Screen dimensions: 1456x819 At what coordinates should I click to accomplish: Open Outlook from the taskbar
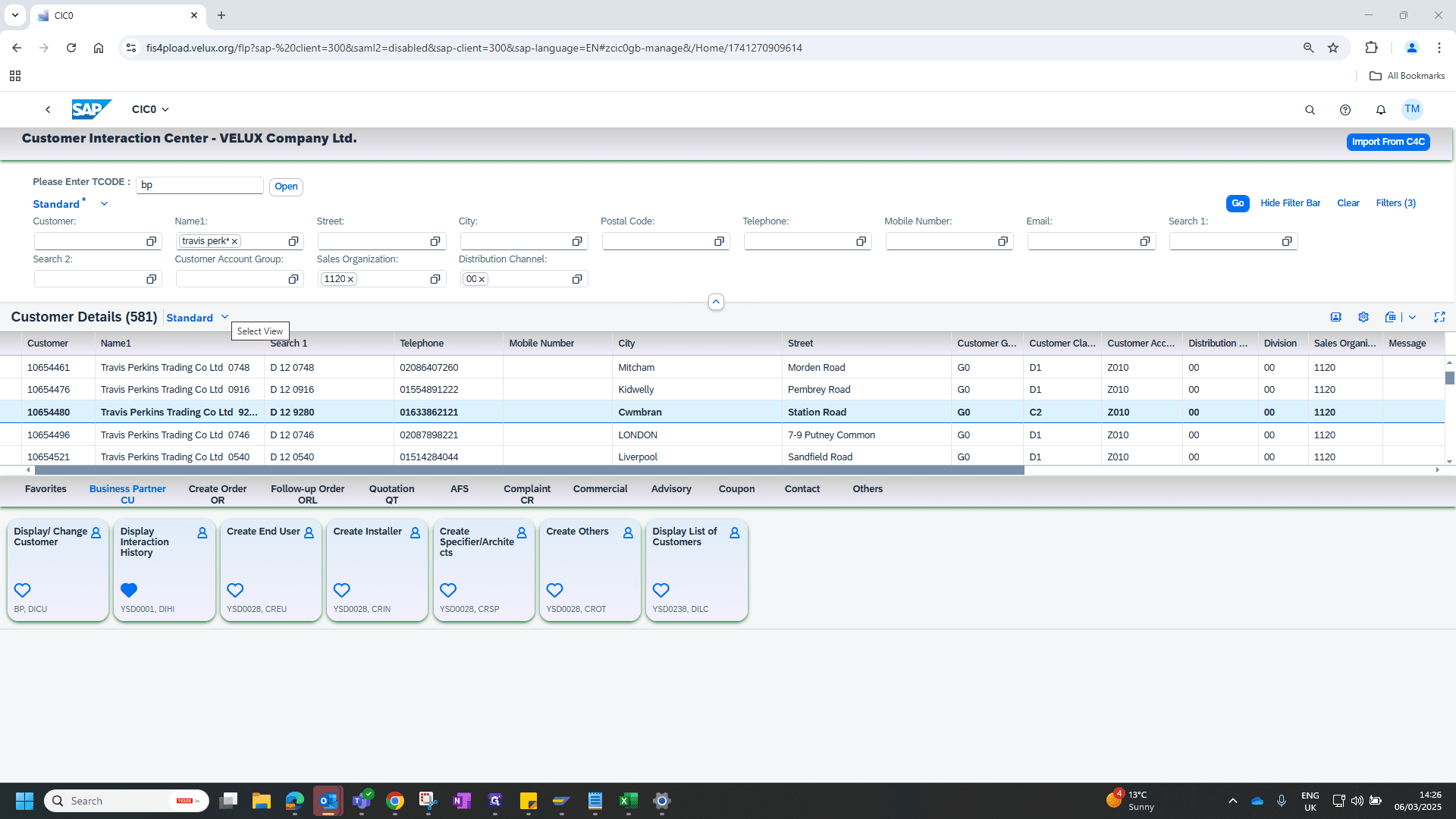328,801
